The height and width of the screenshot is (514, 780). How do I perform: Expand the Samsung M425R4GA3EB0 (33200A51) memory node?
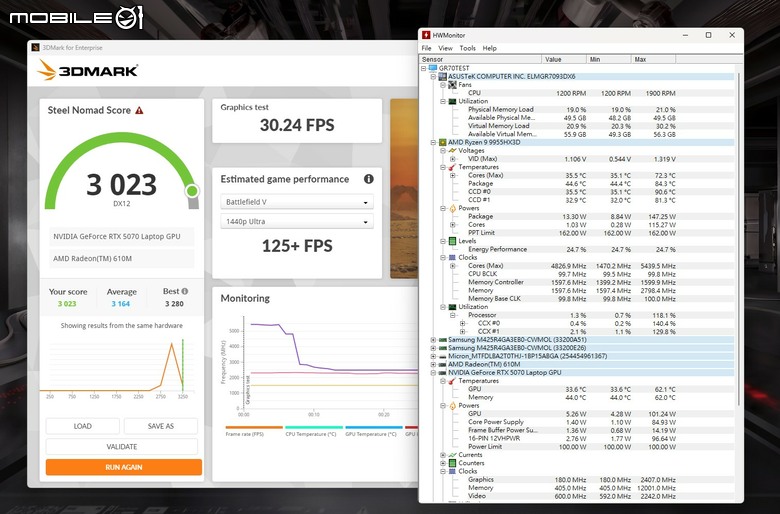(x=433, y=340)
